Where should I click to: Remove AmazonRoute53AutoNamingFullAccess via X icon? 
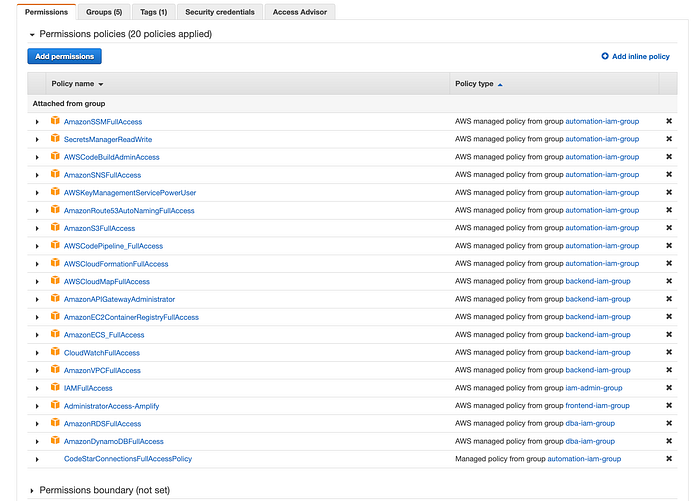pyautogui.click(x=669, y=210)
